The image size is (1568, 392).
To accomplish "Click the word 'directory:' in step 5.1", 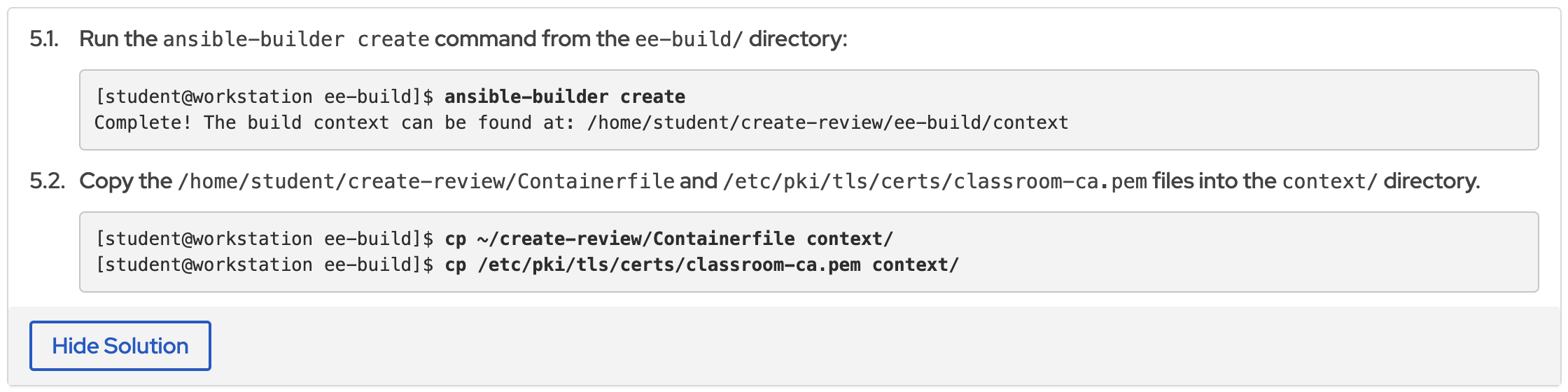I will coord(797,39).
